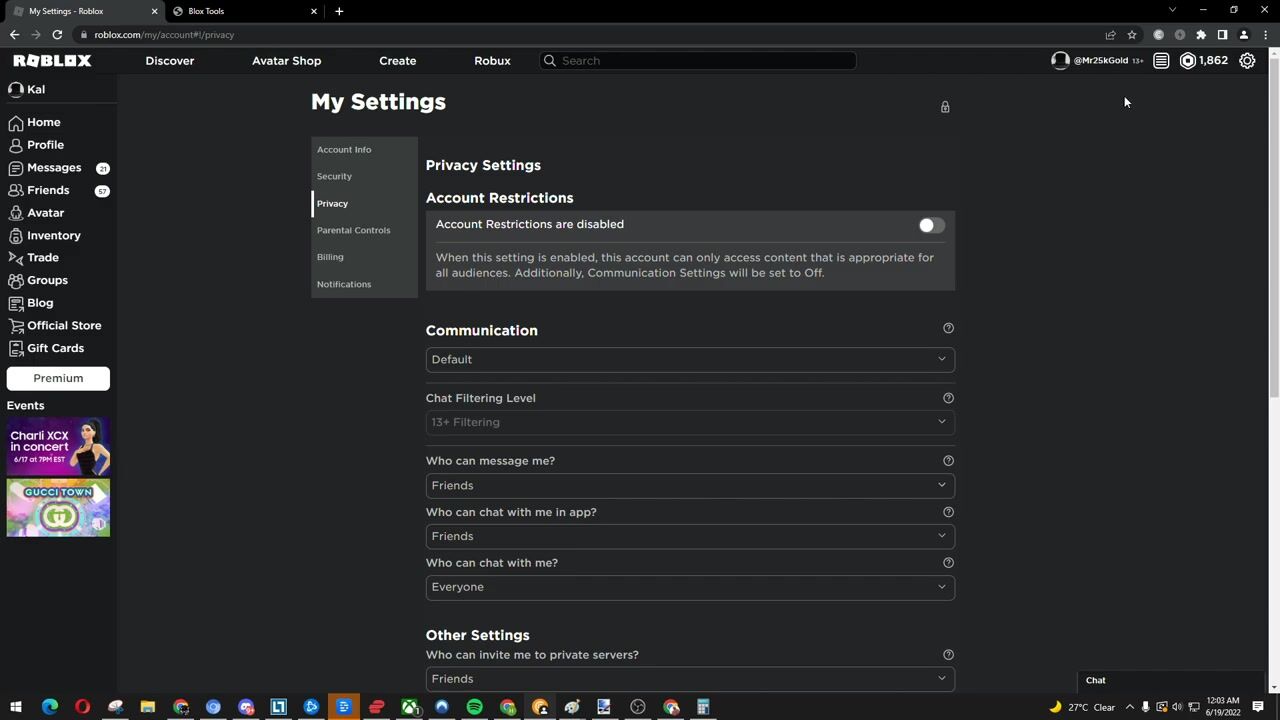1280x720 pixels.
Task: Open Groups from the left sidebar
Action: point(38,281)
